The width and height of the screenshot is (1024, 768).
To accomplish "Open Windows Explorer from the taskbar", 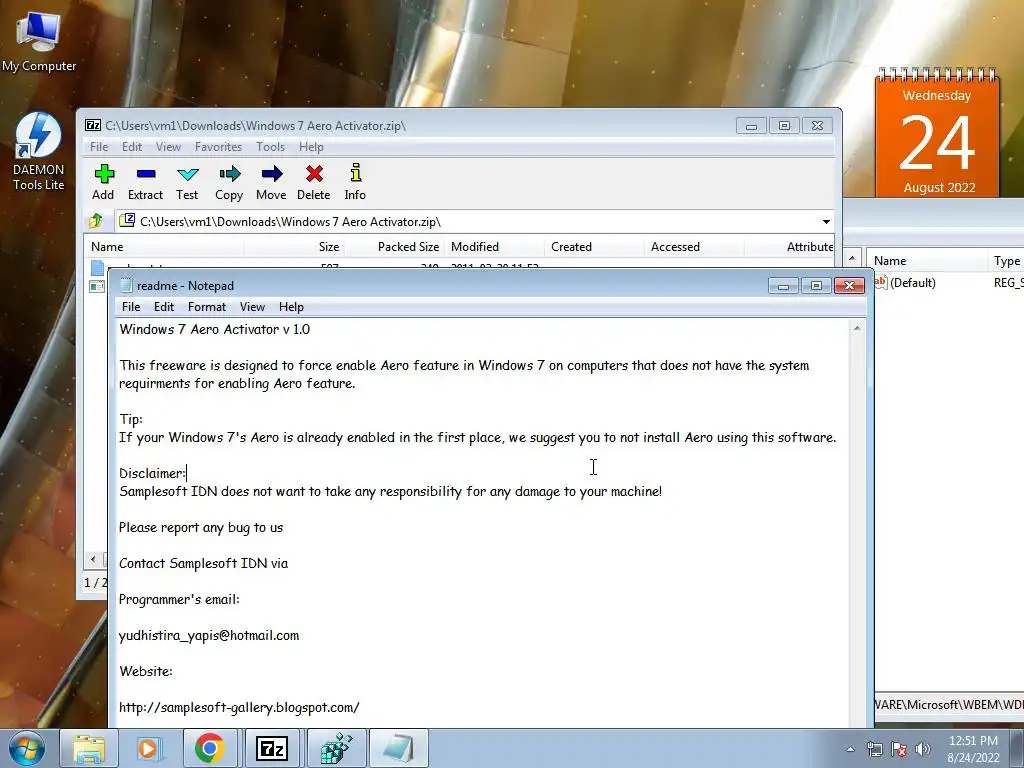I will 89,748.
